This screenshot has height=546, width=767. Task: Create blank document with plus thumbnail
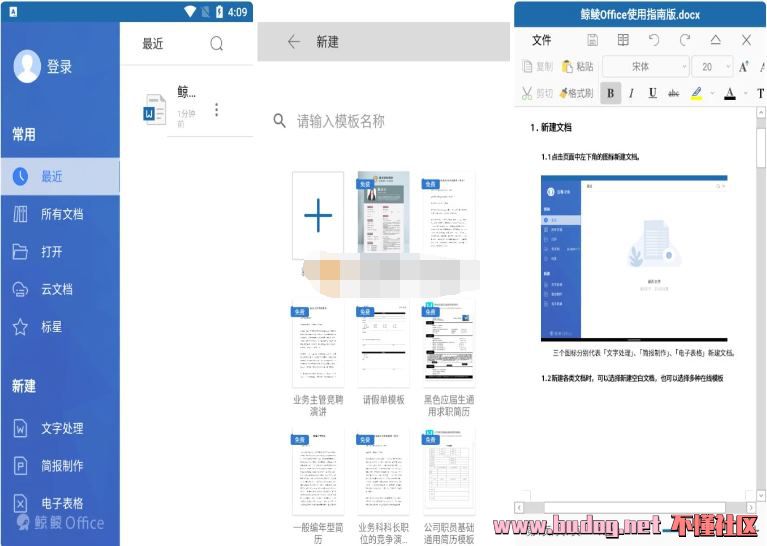pyautogui.click(x=318, y=214)
